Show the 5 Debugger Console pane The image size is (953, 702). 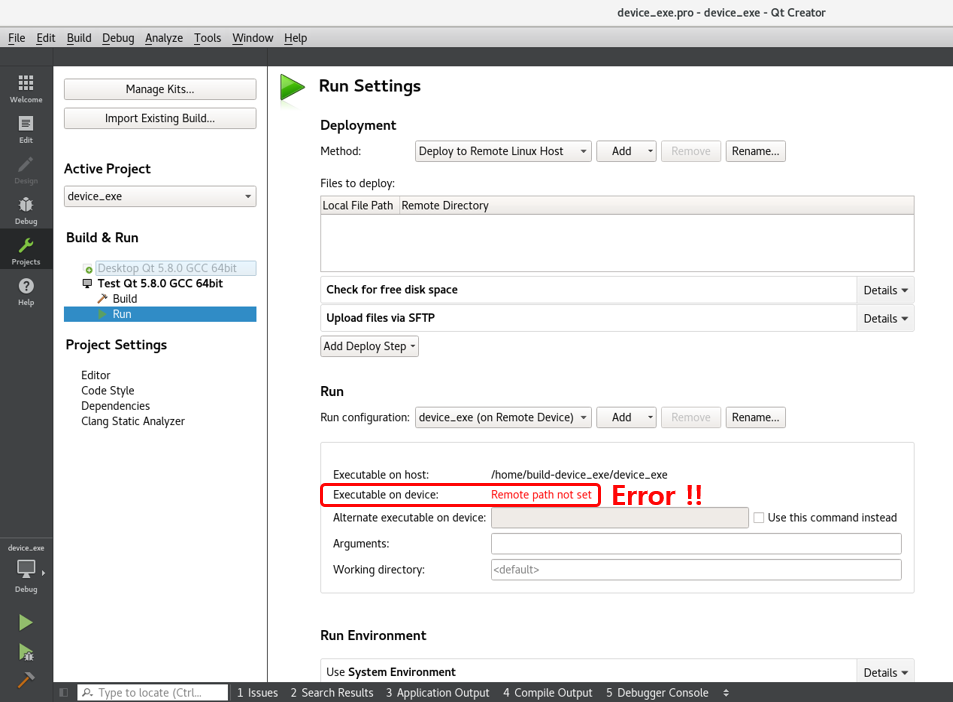[657, 693]
